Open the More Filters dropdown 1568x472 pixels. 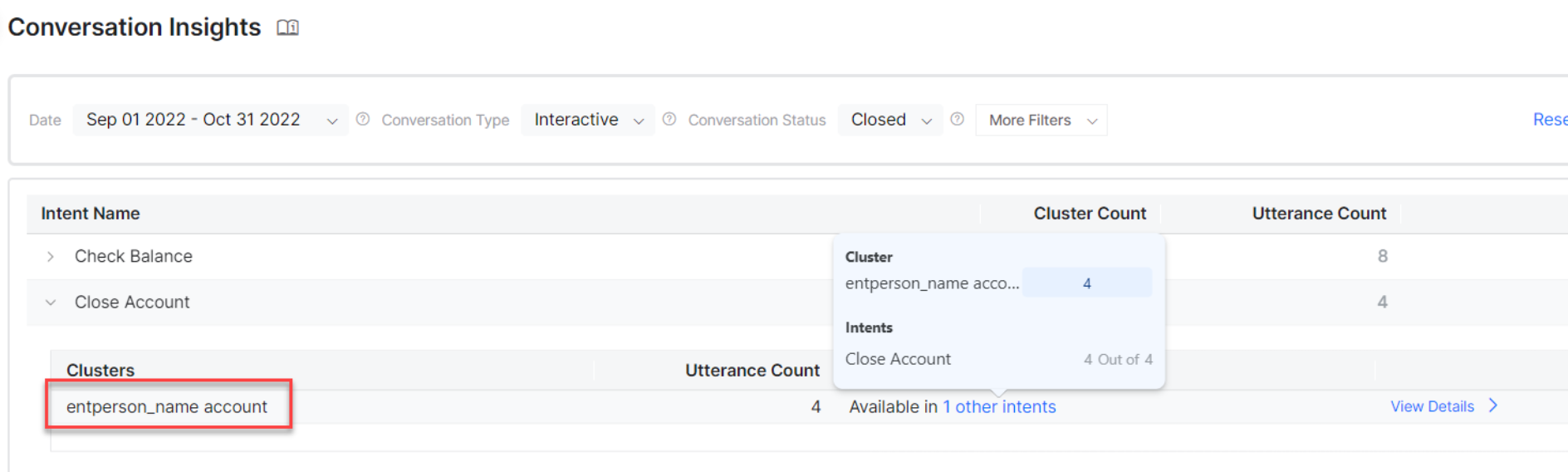point(1041,120)
